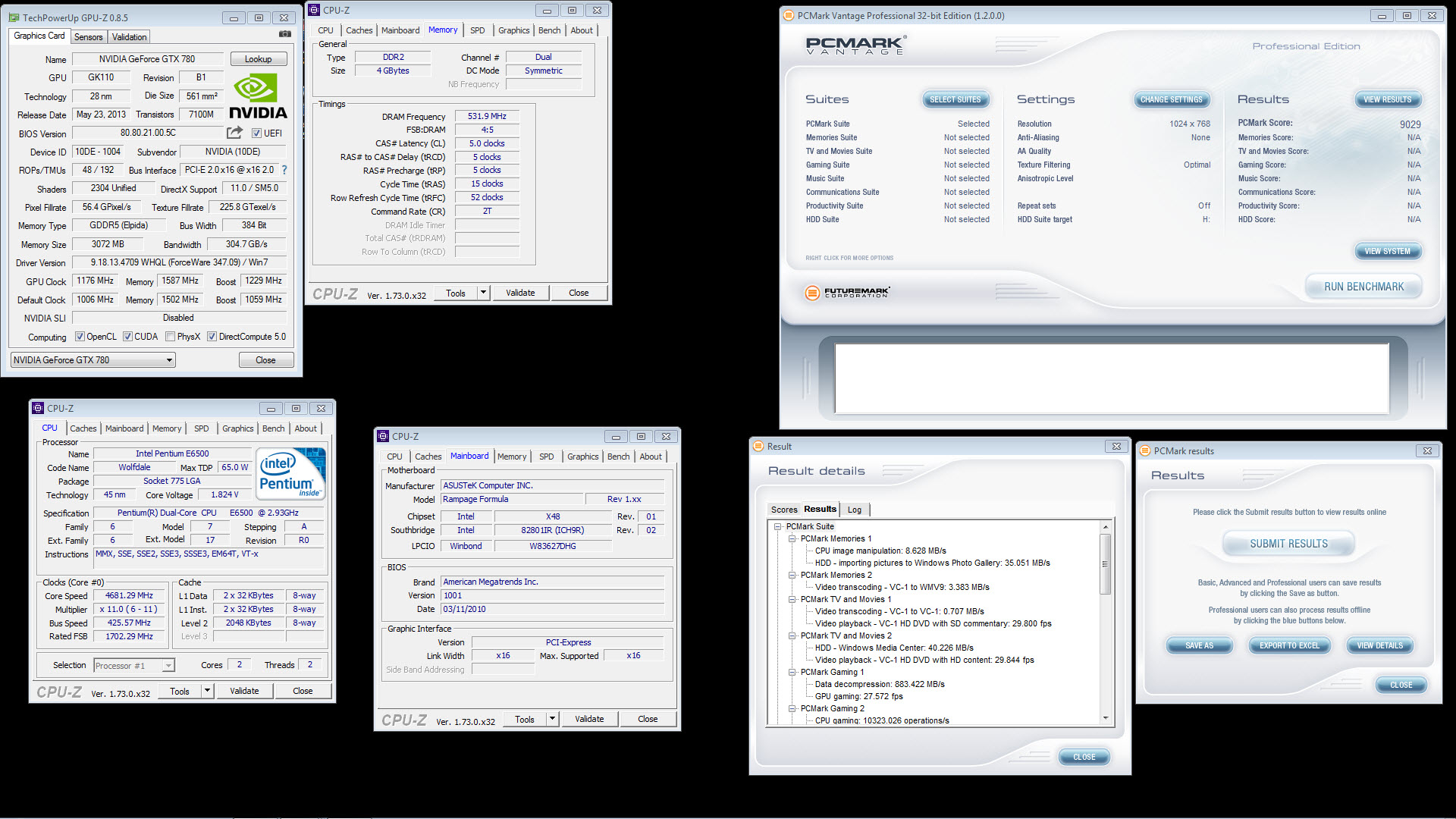The width and height of the screenshot is (1456, 819).
Task: Enable the PhysX checkbox
Action: (x=171, y=337)
